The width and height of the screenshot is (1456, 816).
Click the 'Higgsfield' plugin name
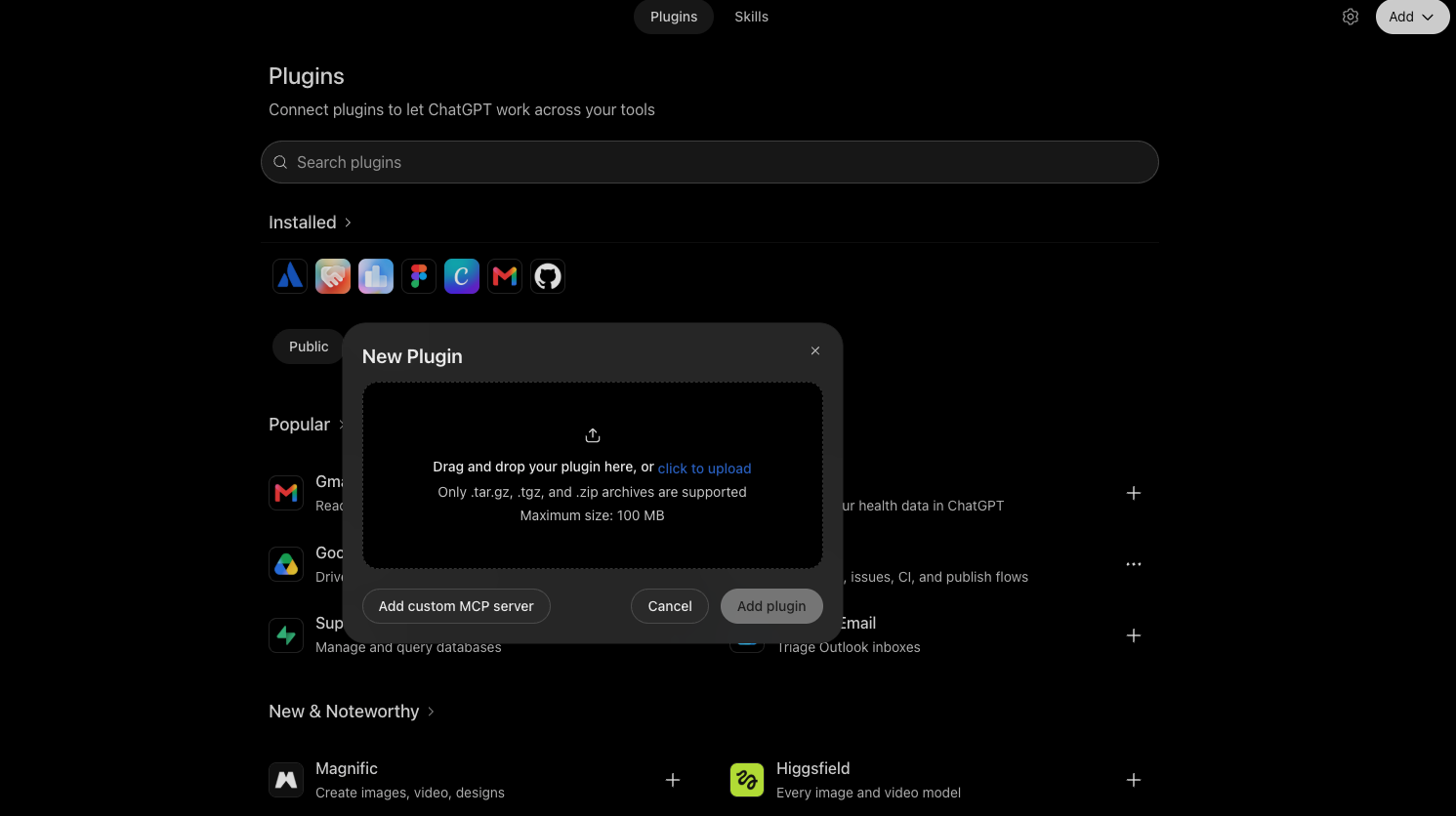pos(813,768)
